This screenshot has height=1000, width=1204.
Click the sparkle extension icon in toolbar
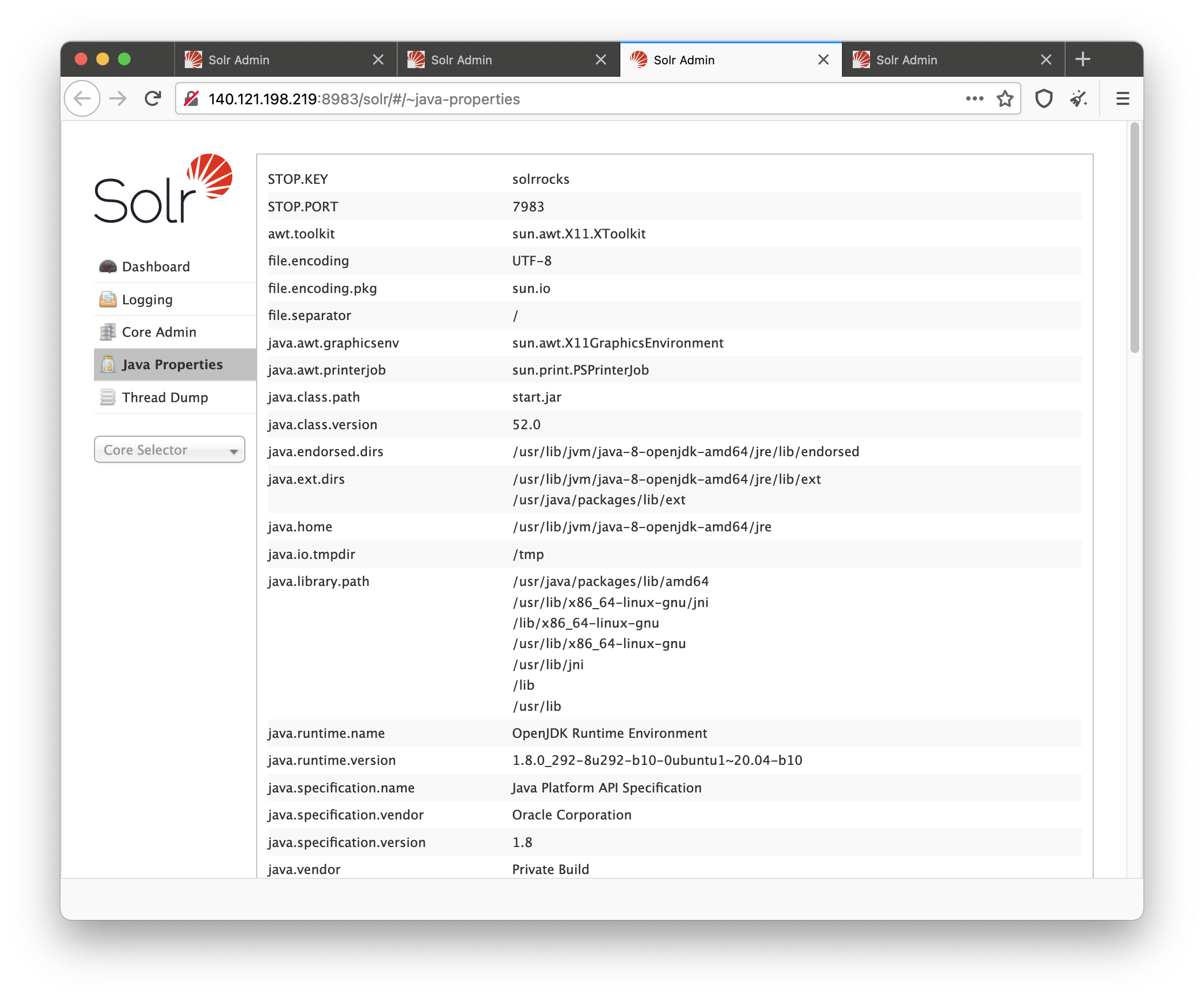tap(1079, 98)
